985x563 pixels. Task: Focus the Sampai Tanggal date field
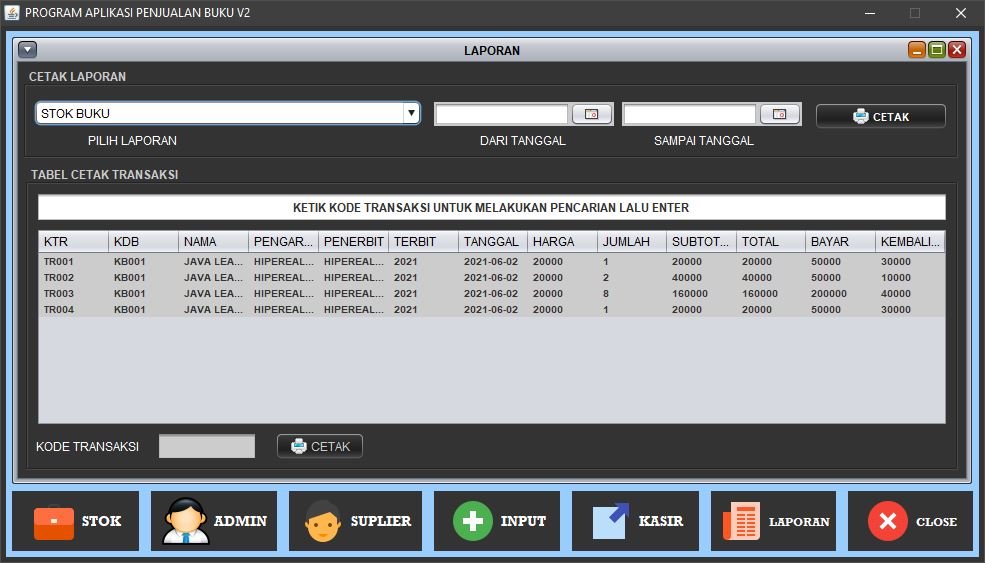[689, 115]
